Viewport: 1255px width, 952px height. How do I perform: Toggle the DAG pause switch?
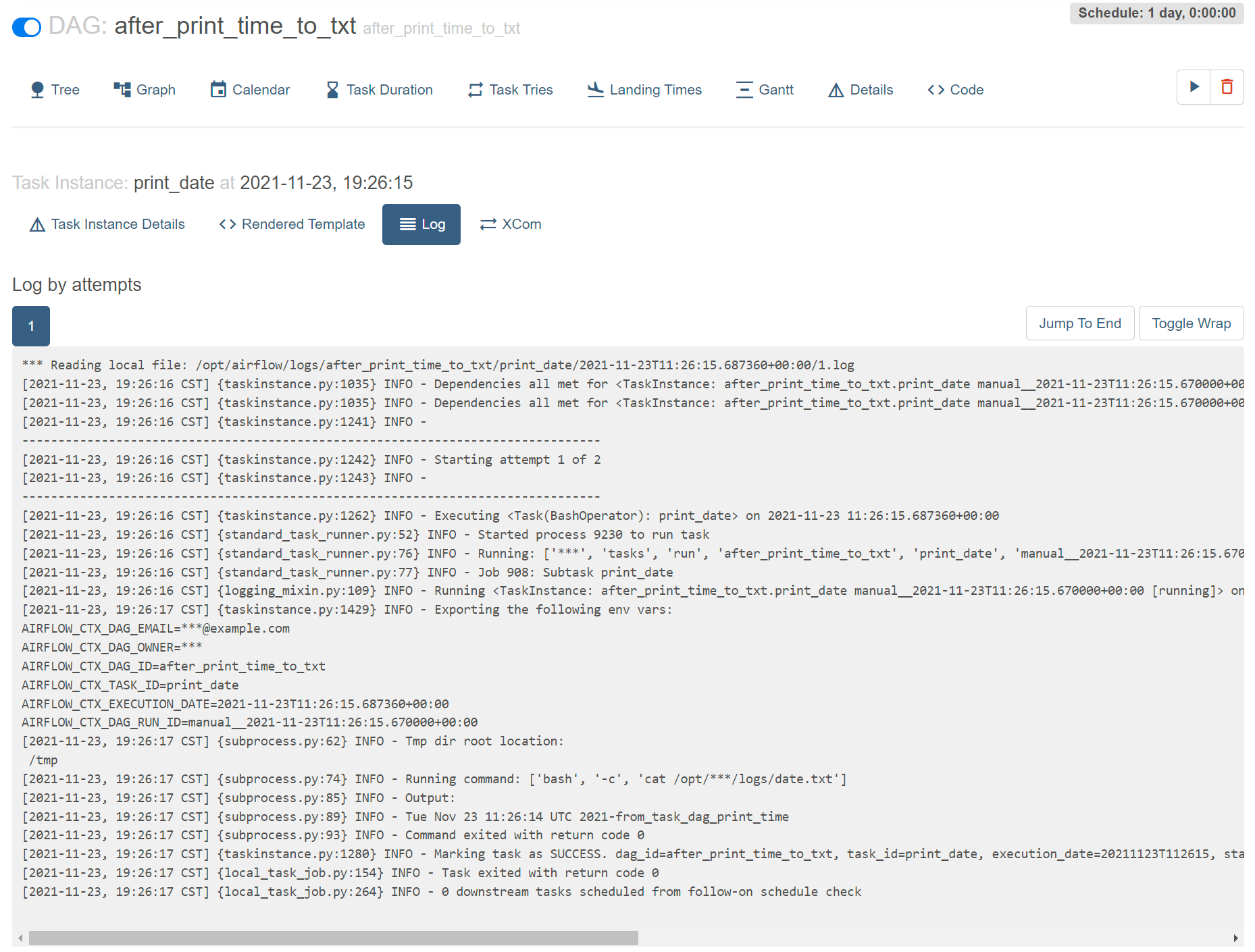click(x=27, y=27)
